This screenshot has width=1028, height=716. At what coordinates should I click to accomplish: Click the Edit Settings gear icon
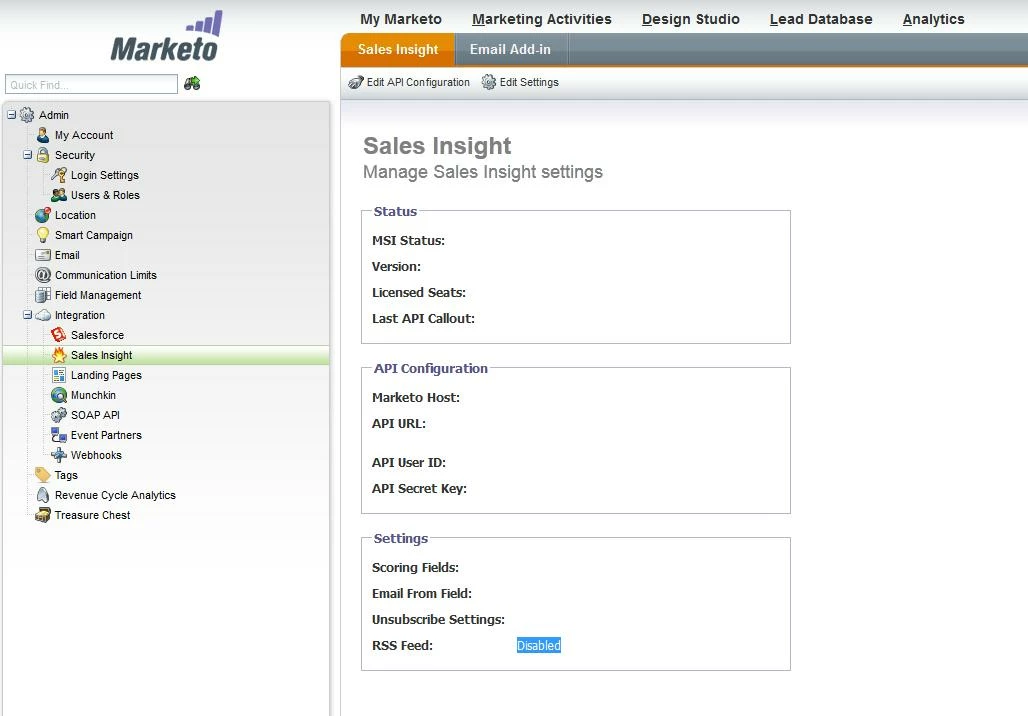click(x=489, y=82)
